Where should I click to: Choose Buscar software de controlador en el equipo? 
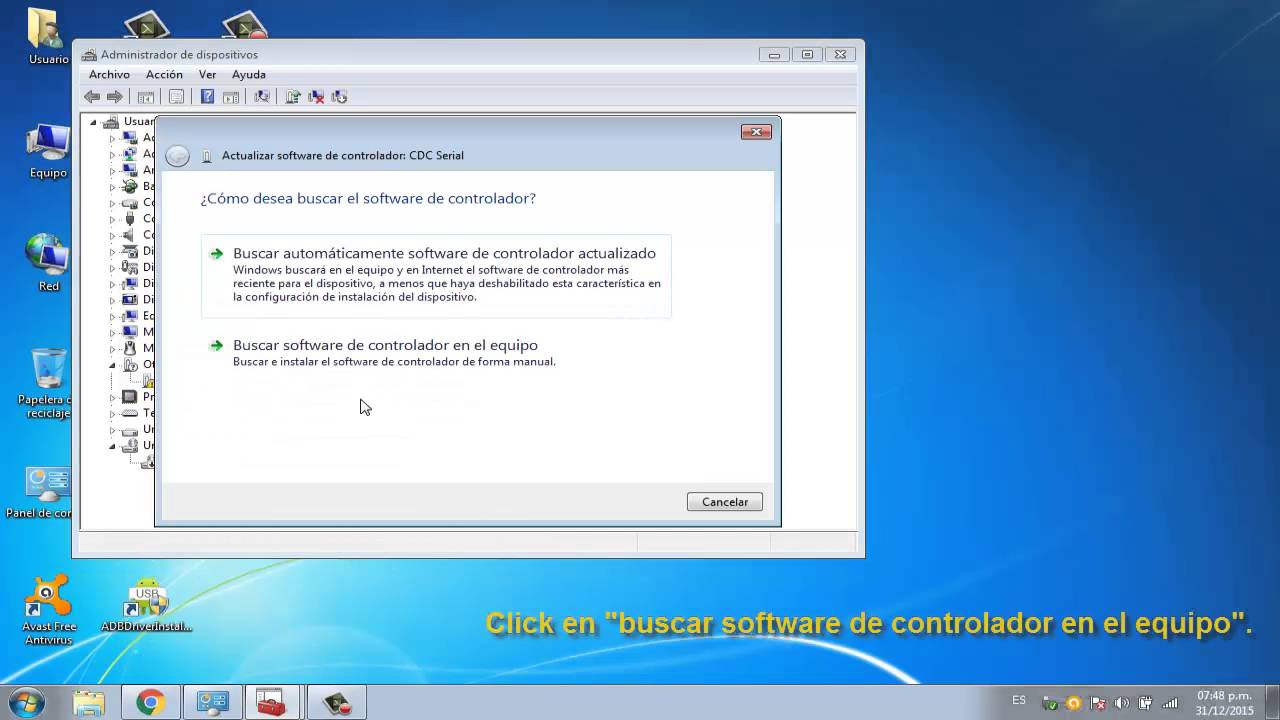click(436, 352)
